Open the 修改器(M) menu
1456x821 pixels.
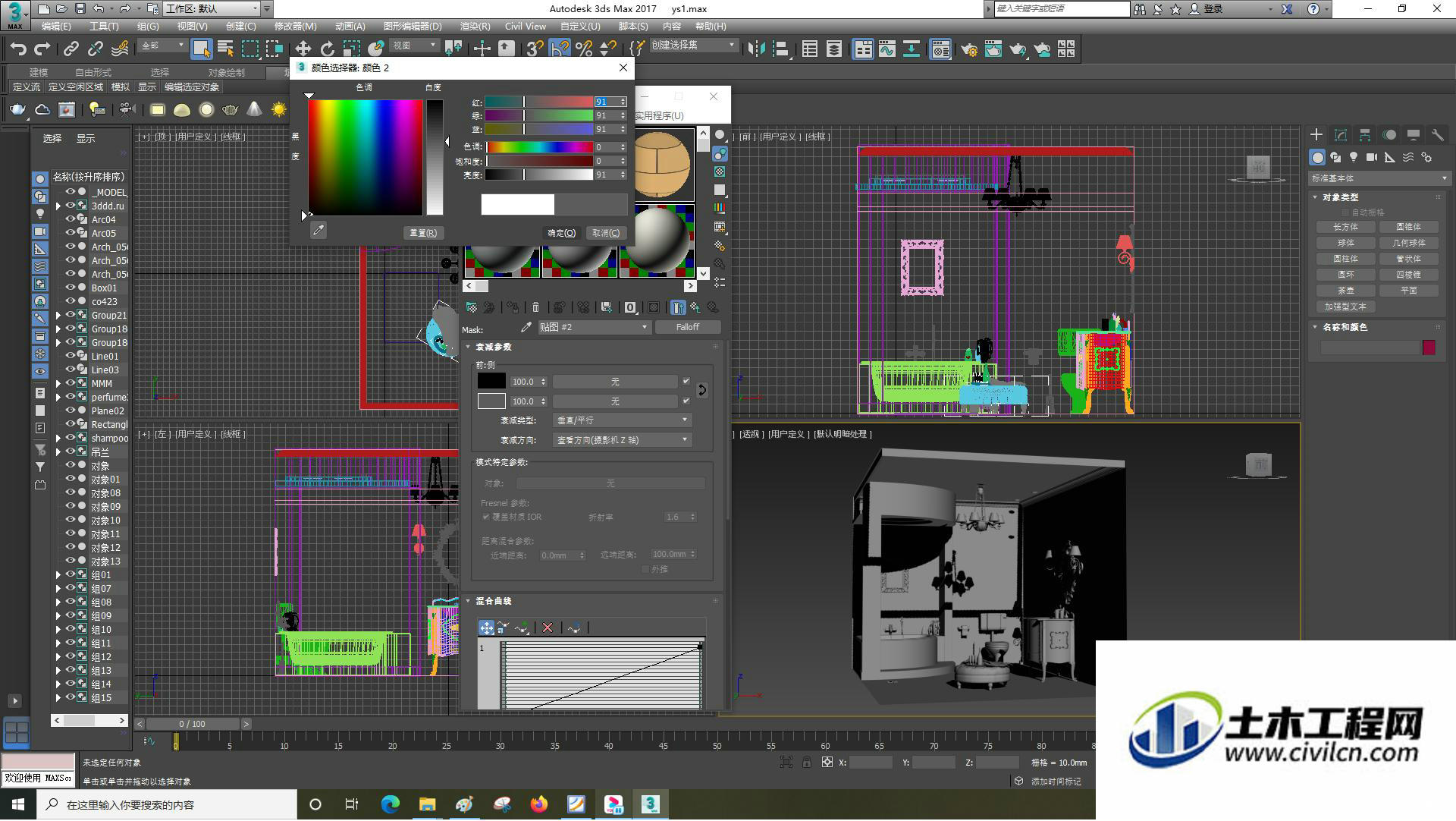(x=296, y=27)
